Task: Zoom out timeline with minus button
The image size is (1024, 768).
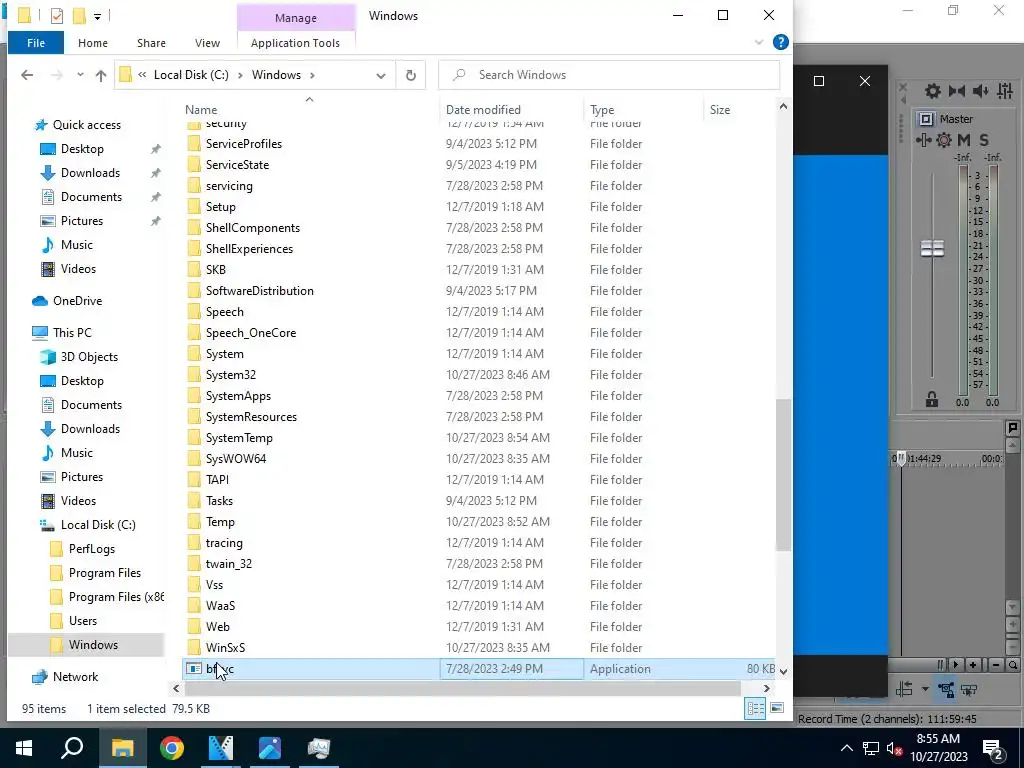Action: (x=996, y=665)
